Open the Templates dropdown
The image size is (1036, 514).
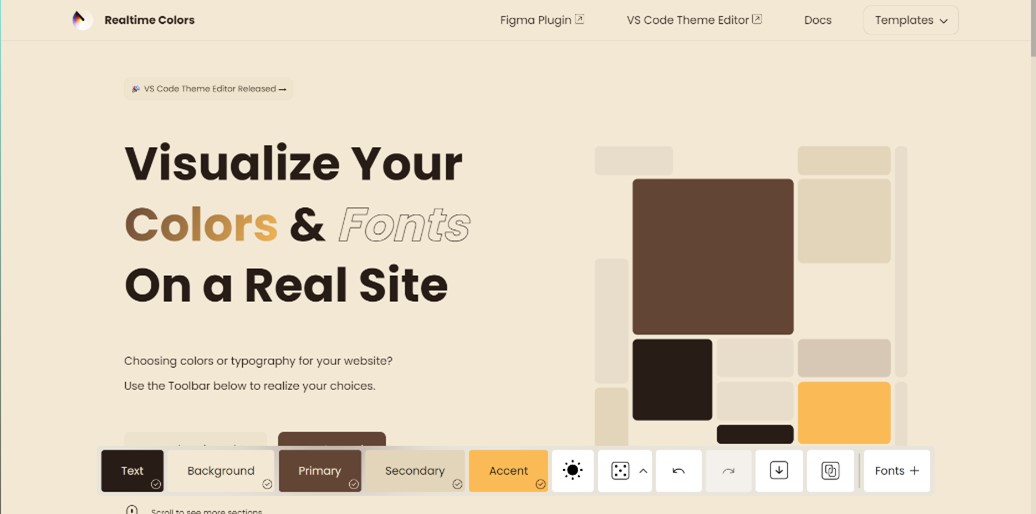pyautogui.click(x=910, y=20)
